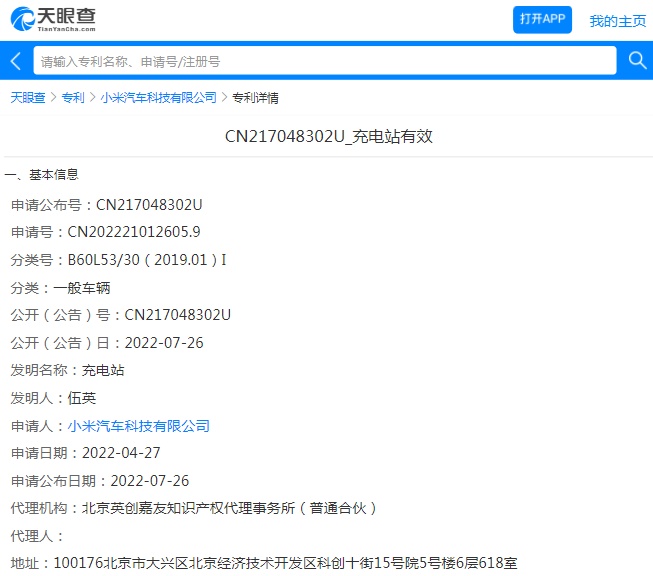Go to 我的主页 link
This screenshot has width=653, height=576.
coord(618,21)
